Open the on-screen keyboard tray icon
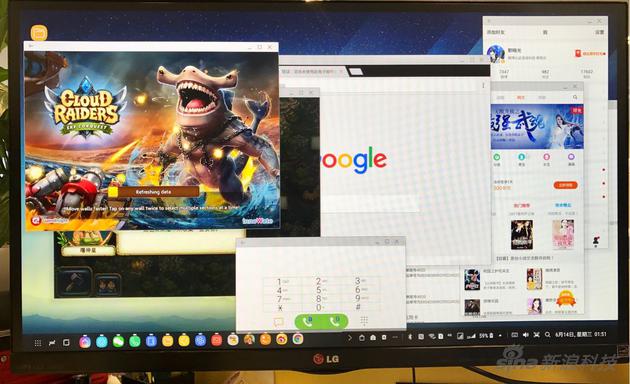The width and height of the screenshot is (630, 384). pyautogui.click(x=514, y=335)
